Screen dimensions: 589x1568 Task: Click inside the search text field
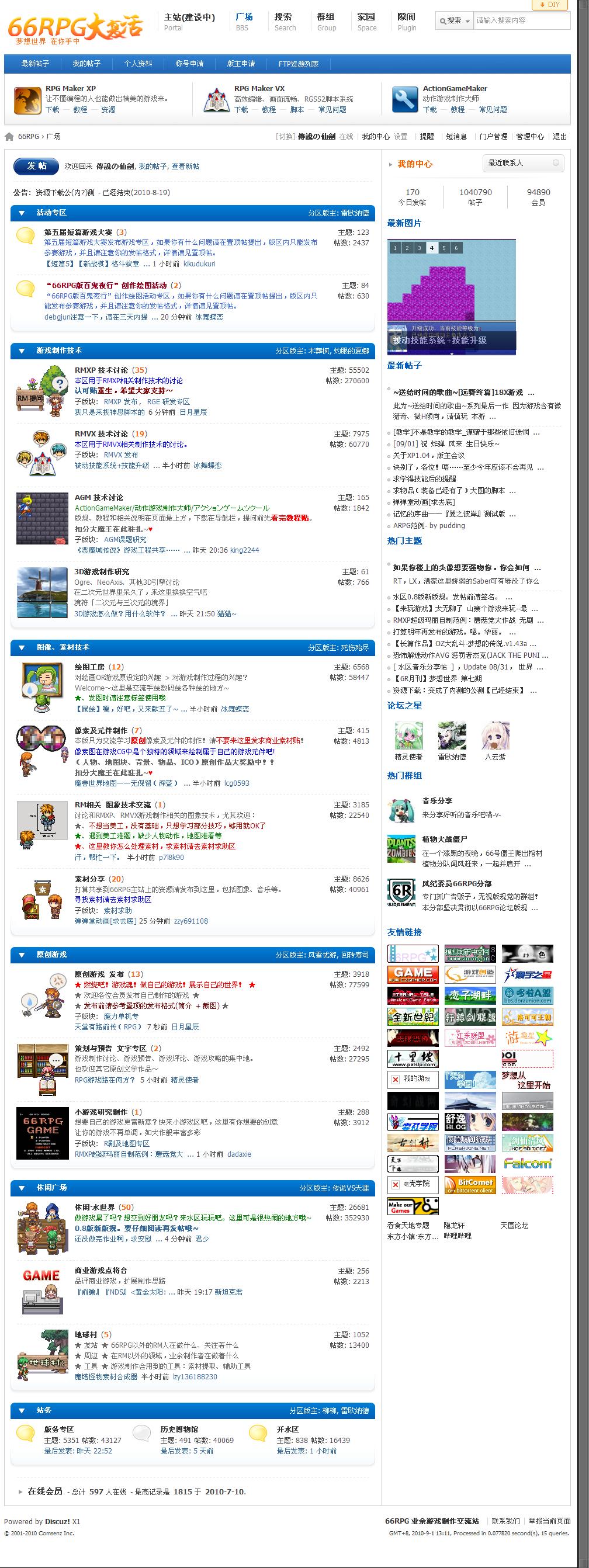[x=521, y=20]
